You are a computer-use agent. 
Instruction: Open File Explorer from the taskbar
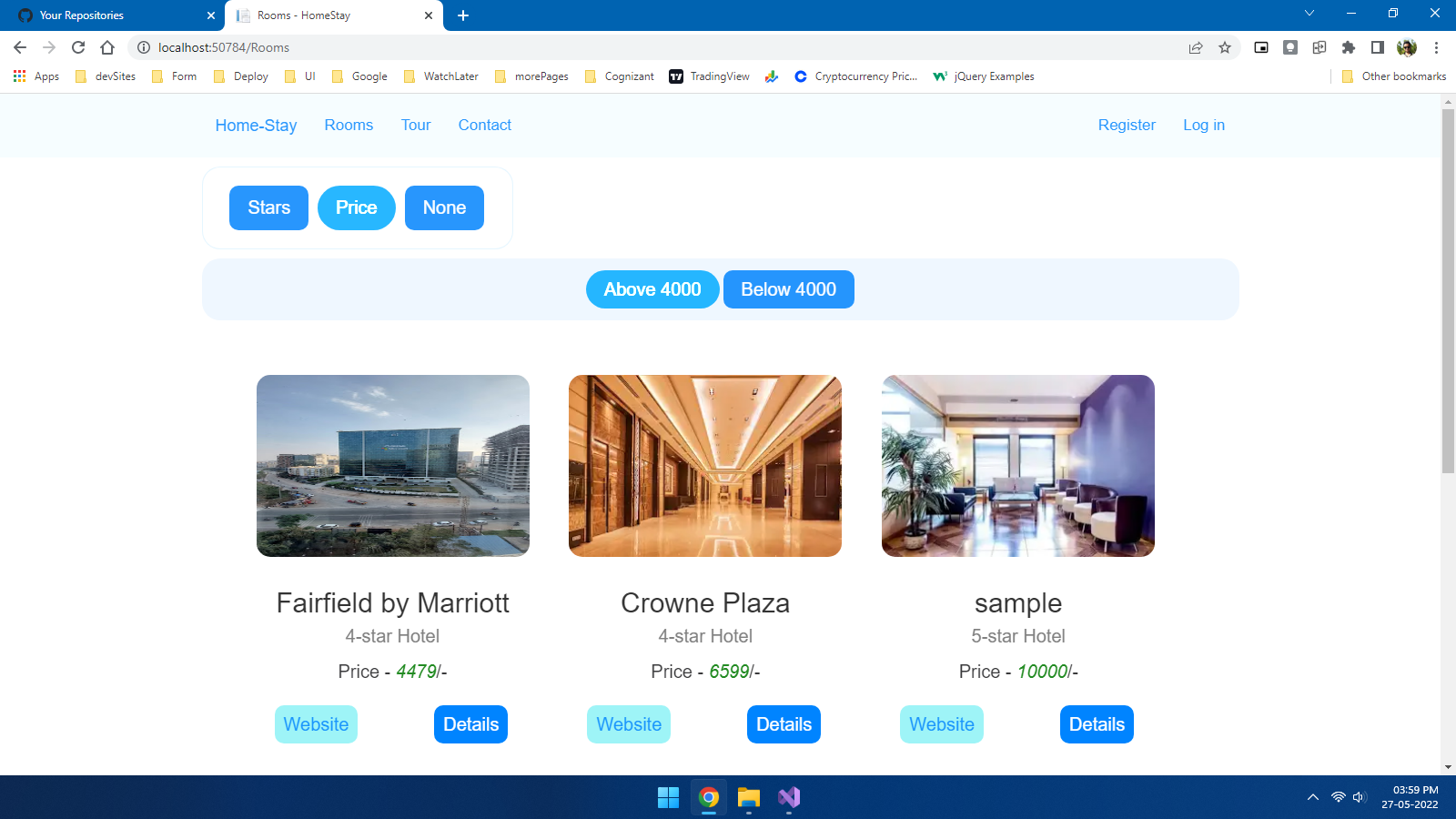748,797
